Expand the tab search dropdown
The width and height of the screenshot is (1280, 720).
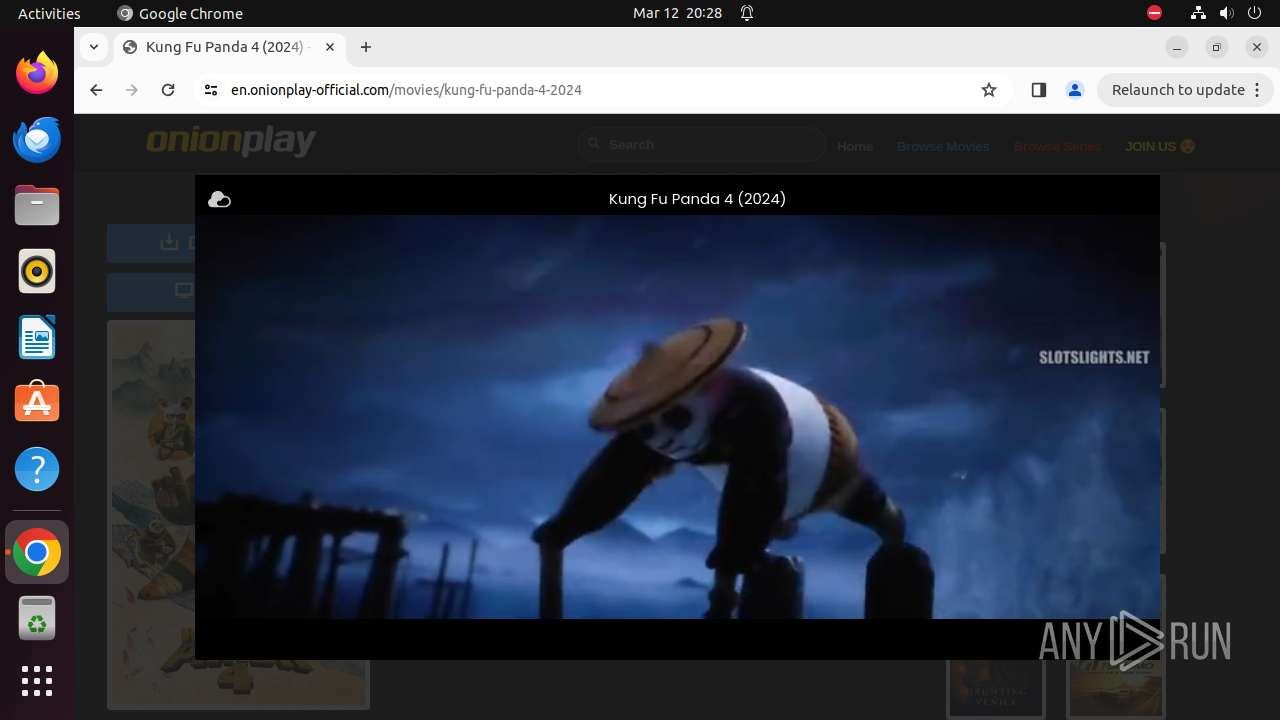pyautogui.click(x=93, y=47)
